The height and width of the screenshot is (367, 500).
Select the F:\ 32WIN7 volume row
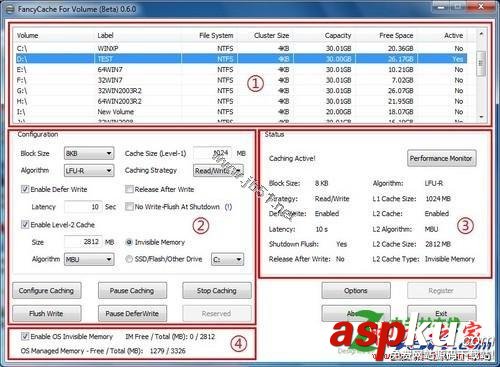241,80
